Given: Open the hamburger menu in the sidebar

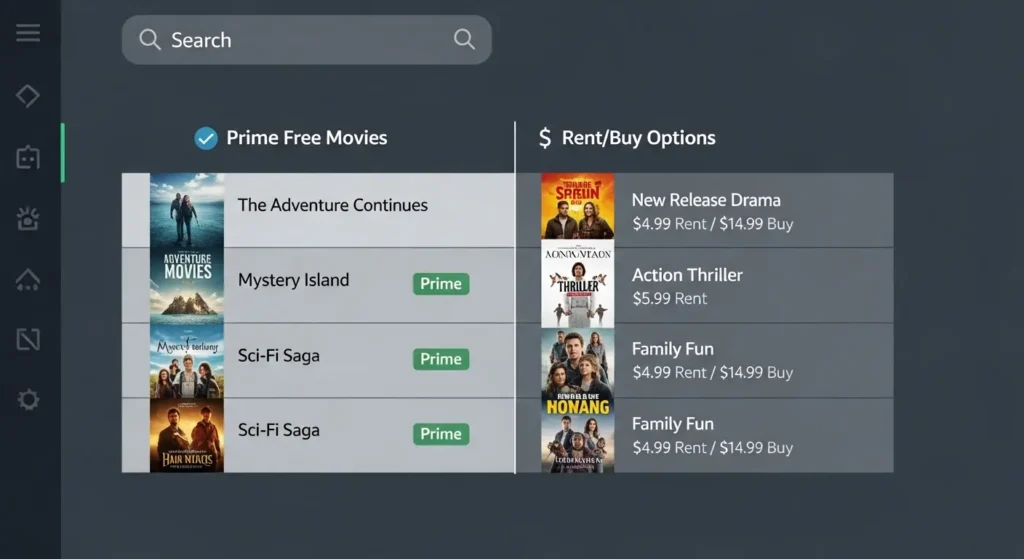Looking at the screenshot, I should tap(28, 33).
